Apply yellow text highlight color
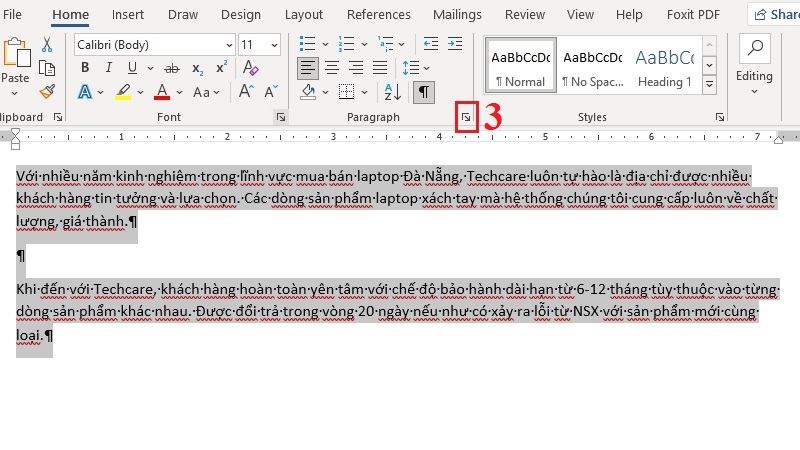800x450 pixels. [x=123, y=92]
